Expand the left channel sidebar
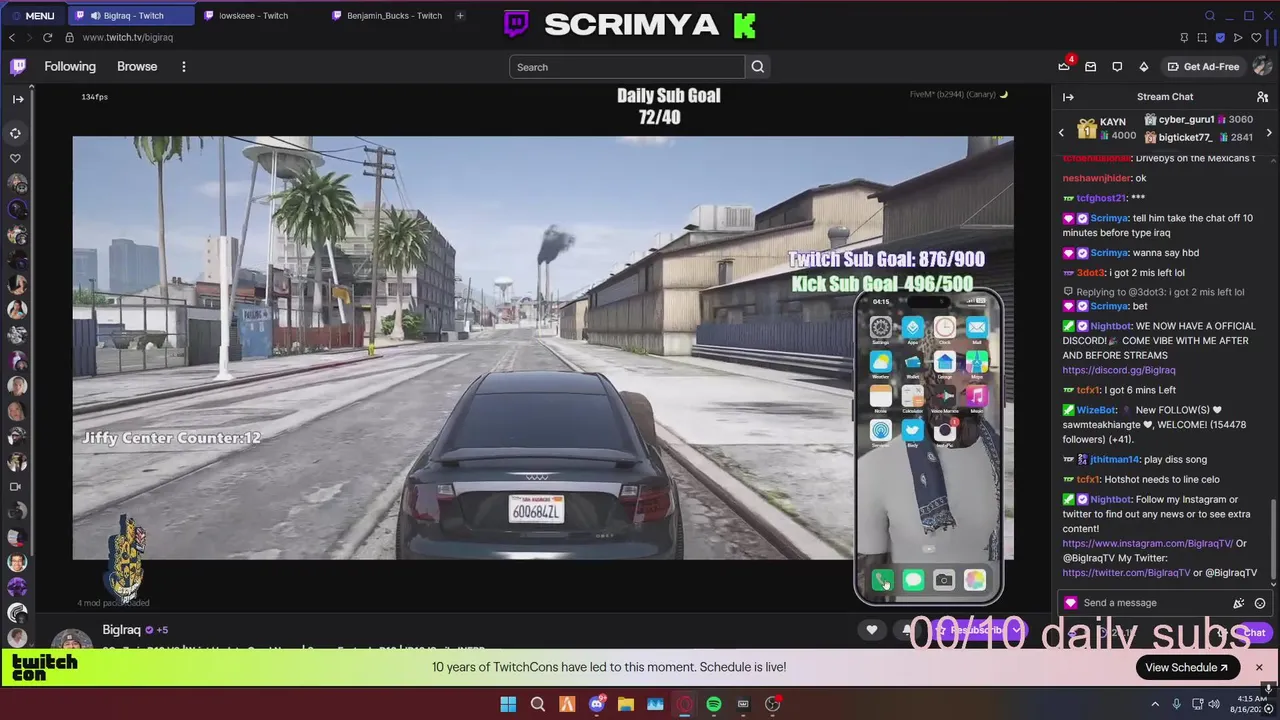Screen dimensions: 1280x720 (x=17, y=98)
